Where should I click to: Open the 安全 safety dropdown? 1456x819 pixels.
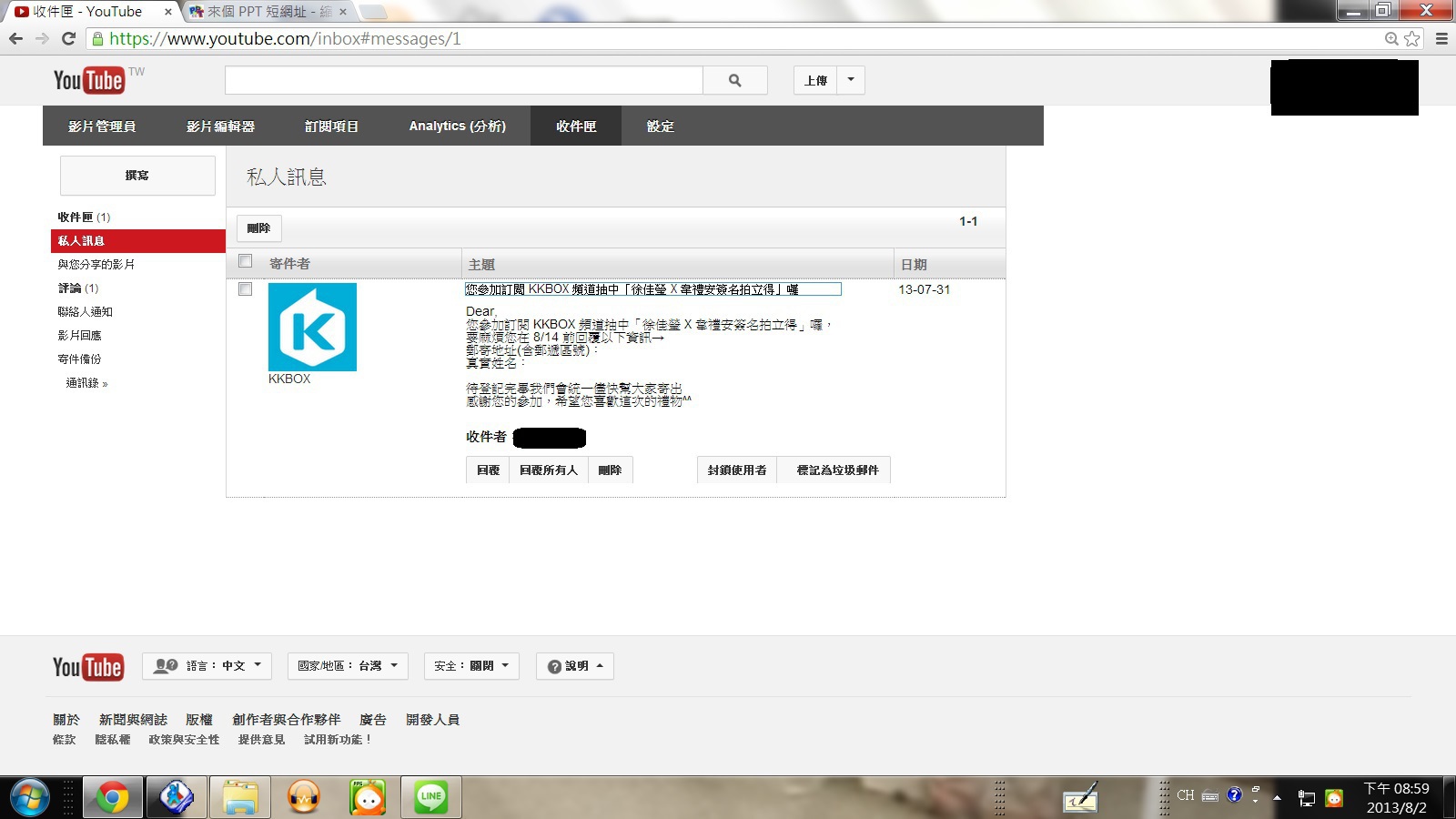(x=471, y=666)
